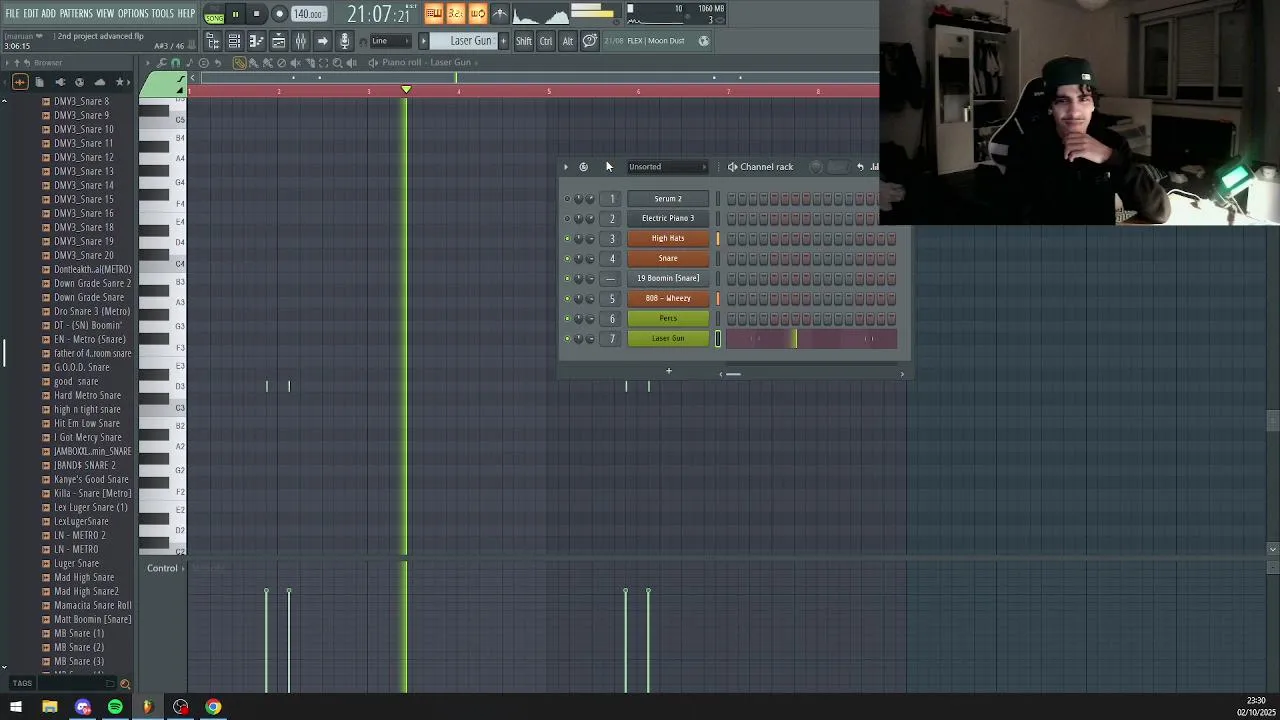Image resolution: width=1280 pixels, height=720 pixels.
Task: Click the TAGS button in browser
Action: (x=22, y=684)
